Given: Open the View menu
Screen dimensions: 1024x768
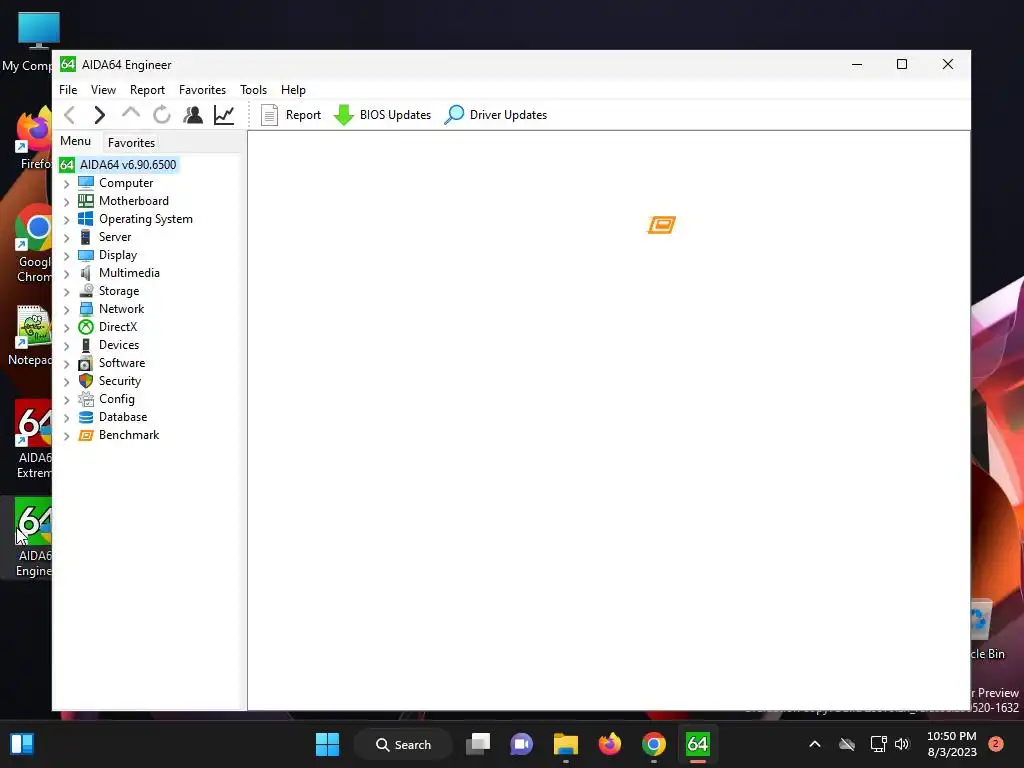Looking at the screenshot, I should [103, 89].
